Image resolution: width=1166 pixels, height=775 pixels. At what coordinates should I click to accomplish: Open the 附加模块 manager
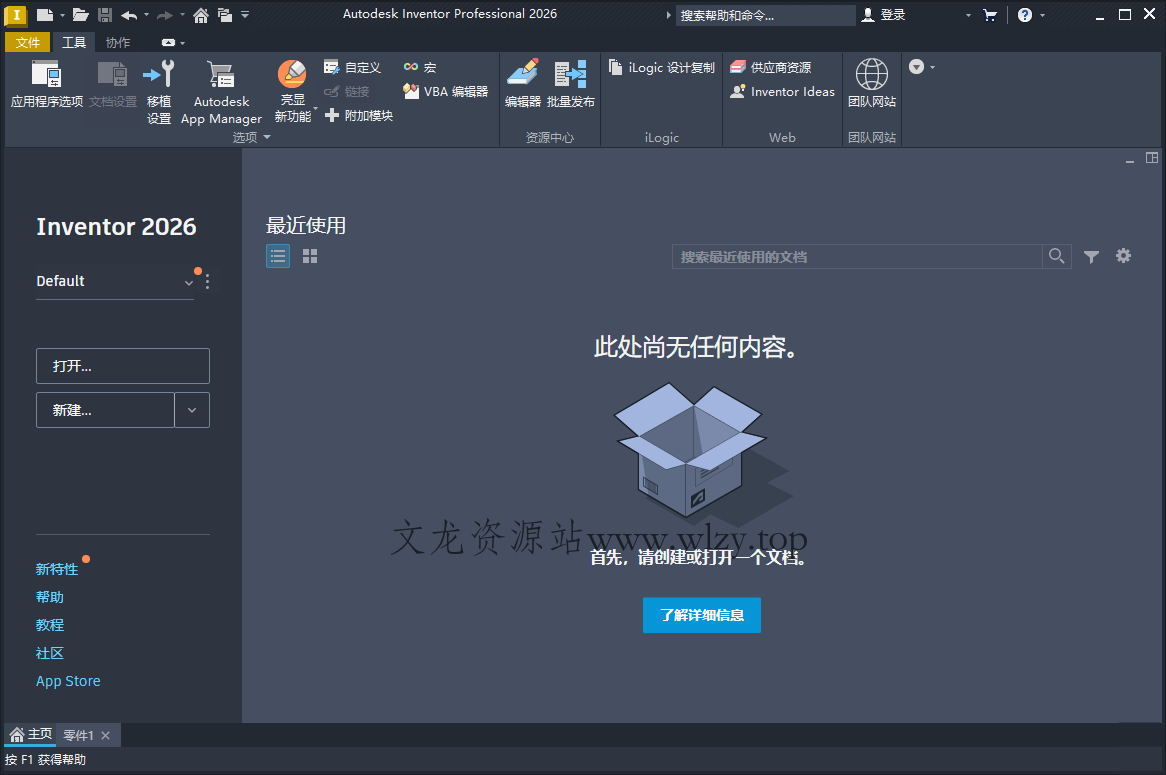pyautogui.click(x=358, y=114)
